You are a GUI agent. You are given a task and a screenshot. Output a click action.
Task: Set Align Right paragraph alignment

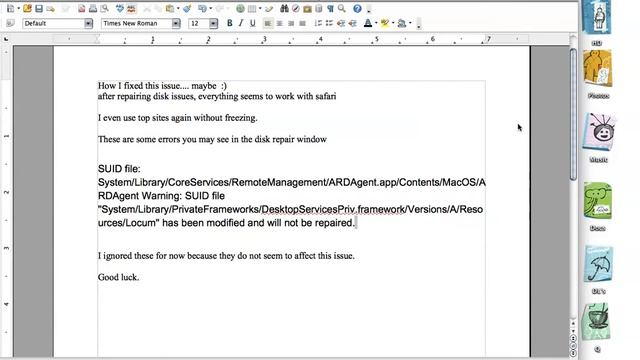pos(291,23)
